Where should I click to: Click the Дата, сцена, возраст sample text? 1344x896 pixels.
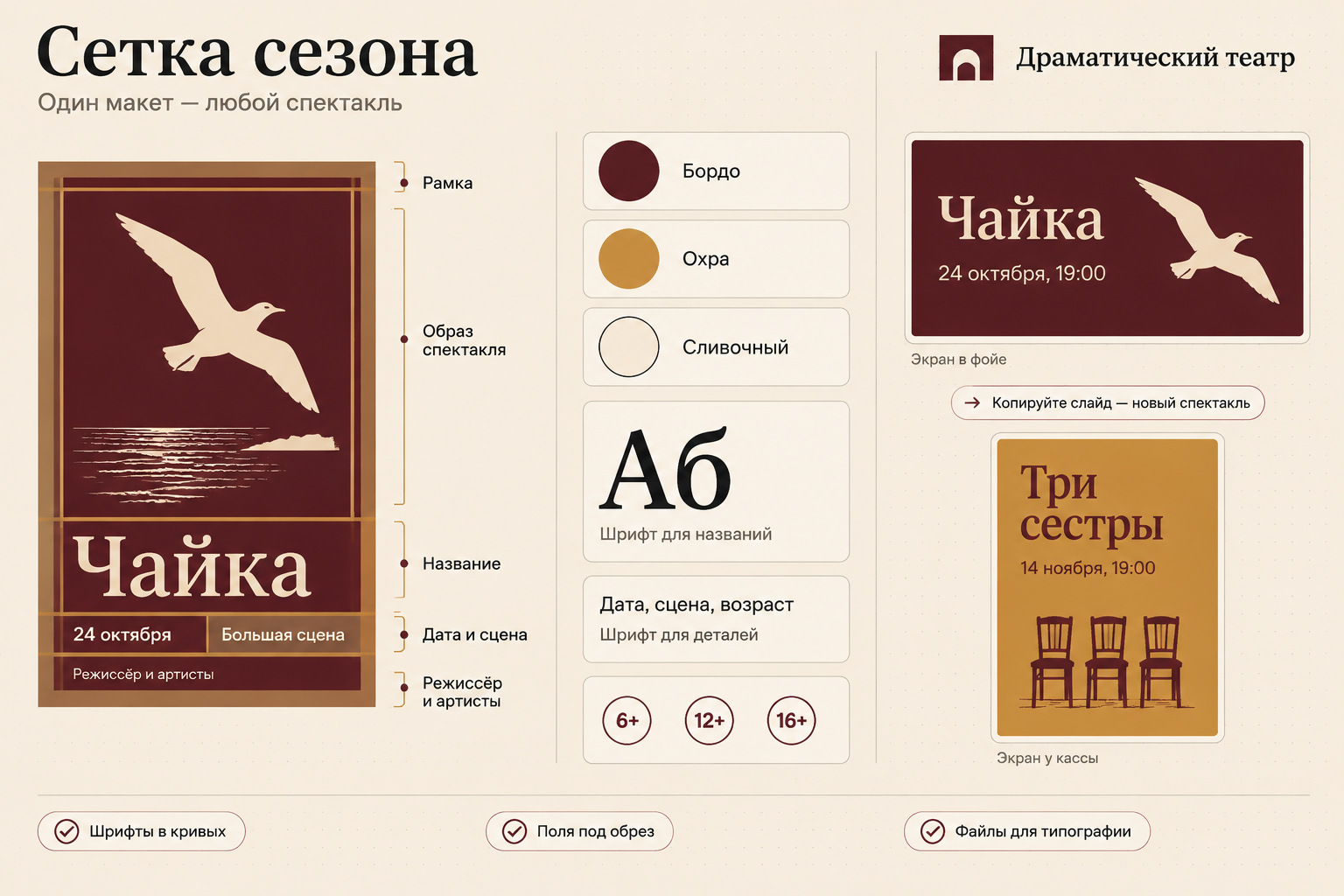pyautogui.click(x=696, y=605)
